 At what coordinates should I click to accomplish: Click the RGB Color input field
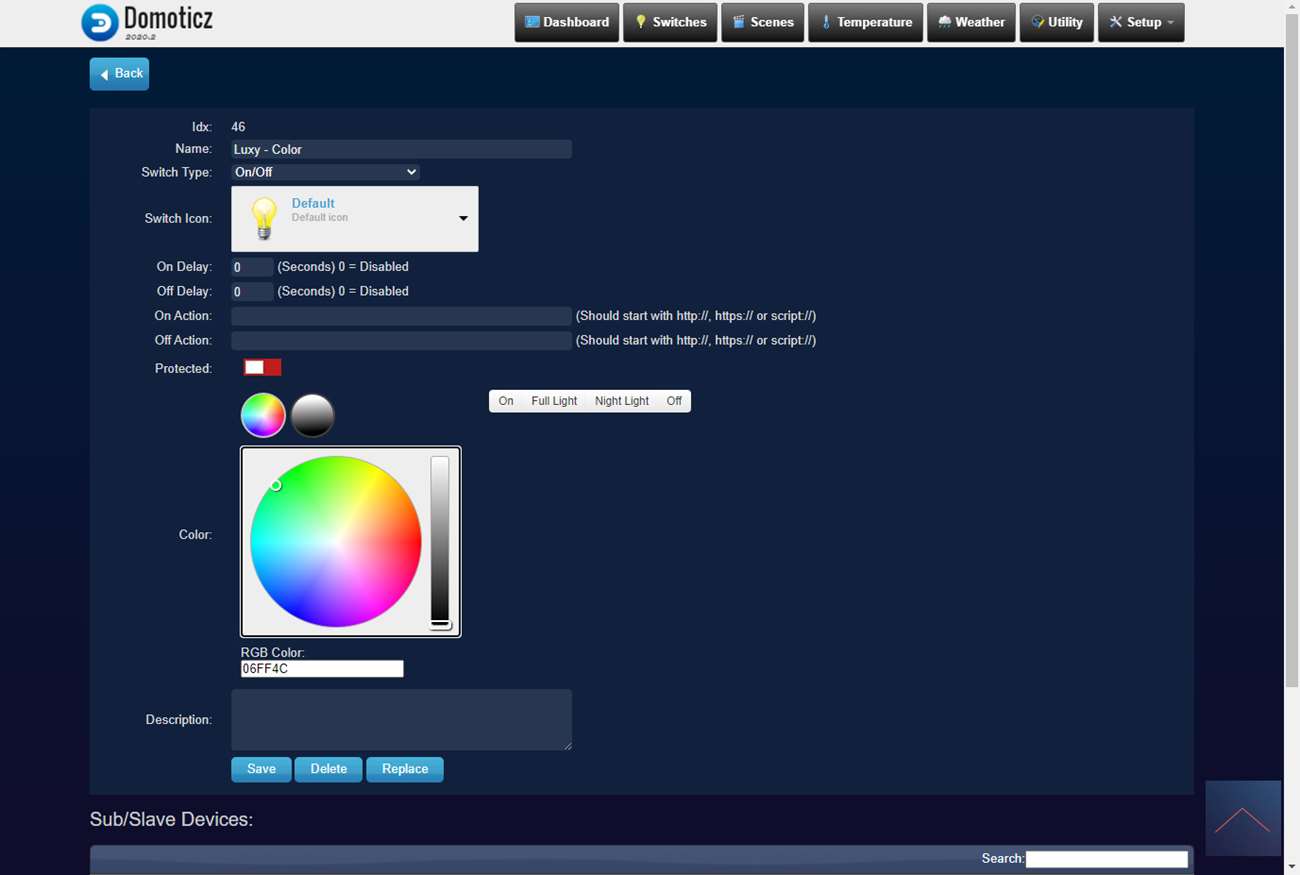pyautogui.click(x=322, y=669)
